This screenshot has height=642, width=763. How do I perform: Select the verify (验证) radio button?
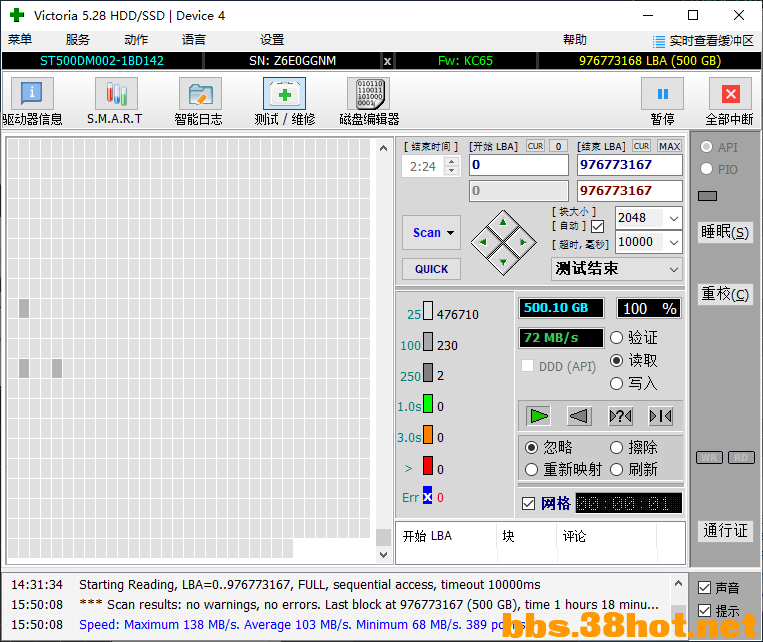[x=617, y=337]
